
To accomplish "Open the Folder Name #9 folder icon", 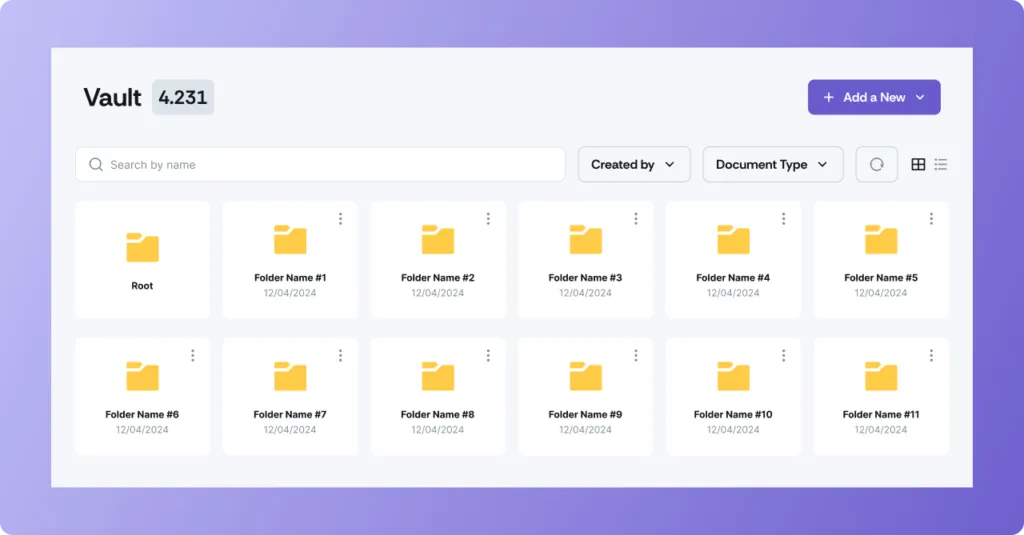I will (x=585, y=376).
